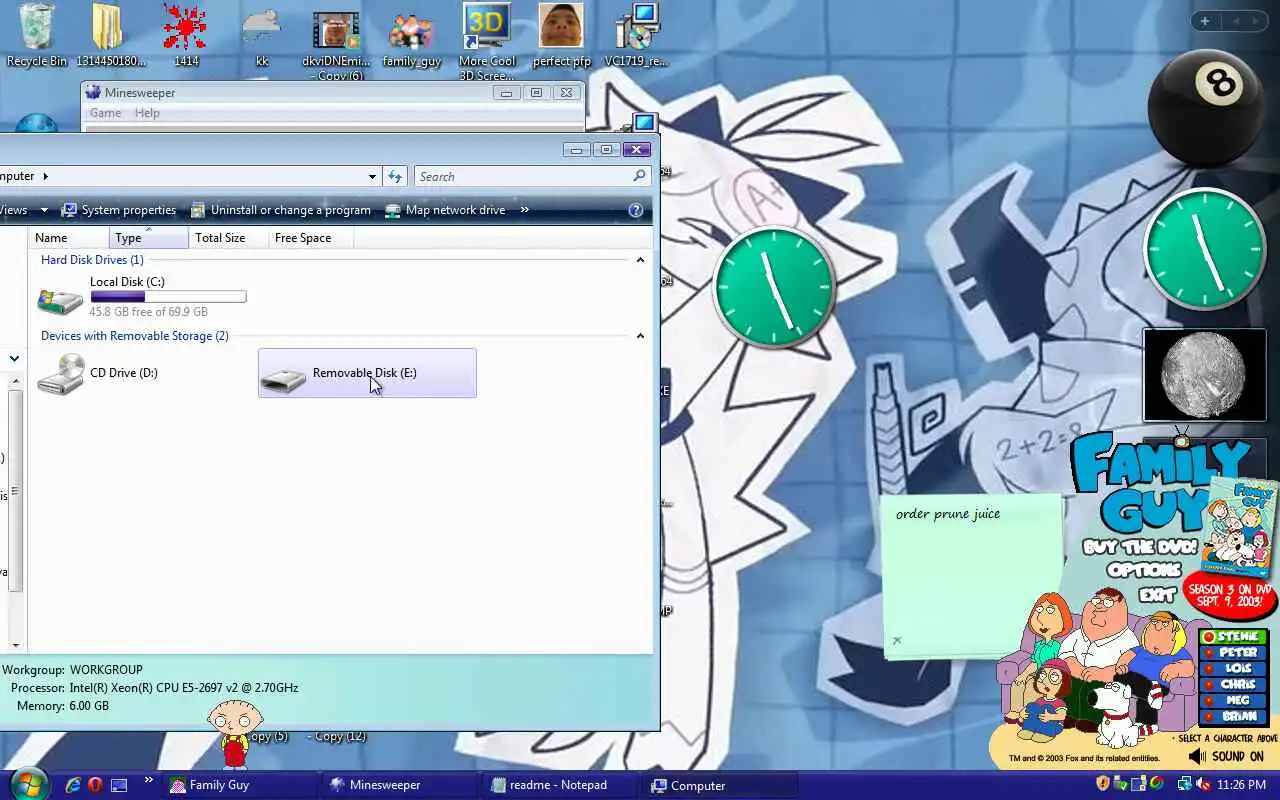Click Map network drive button

(x=445, y=210)
